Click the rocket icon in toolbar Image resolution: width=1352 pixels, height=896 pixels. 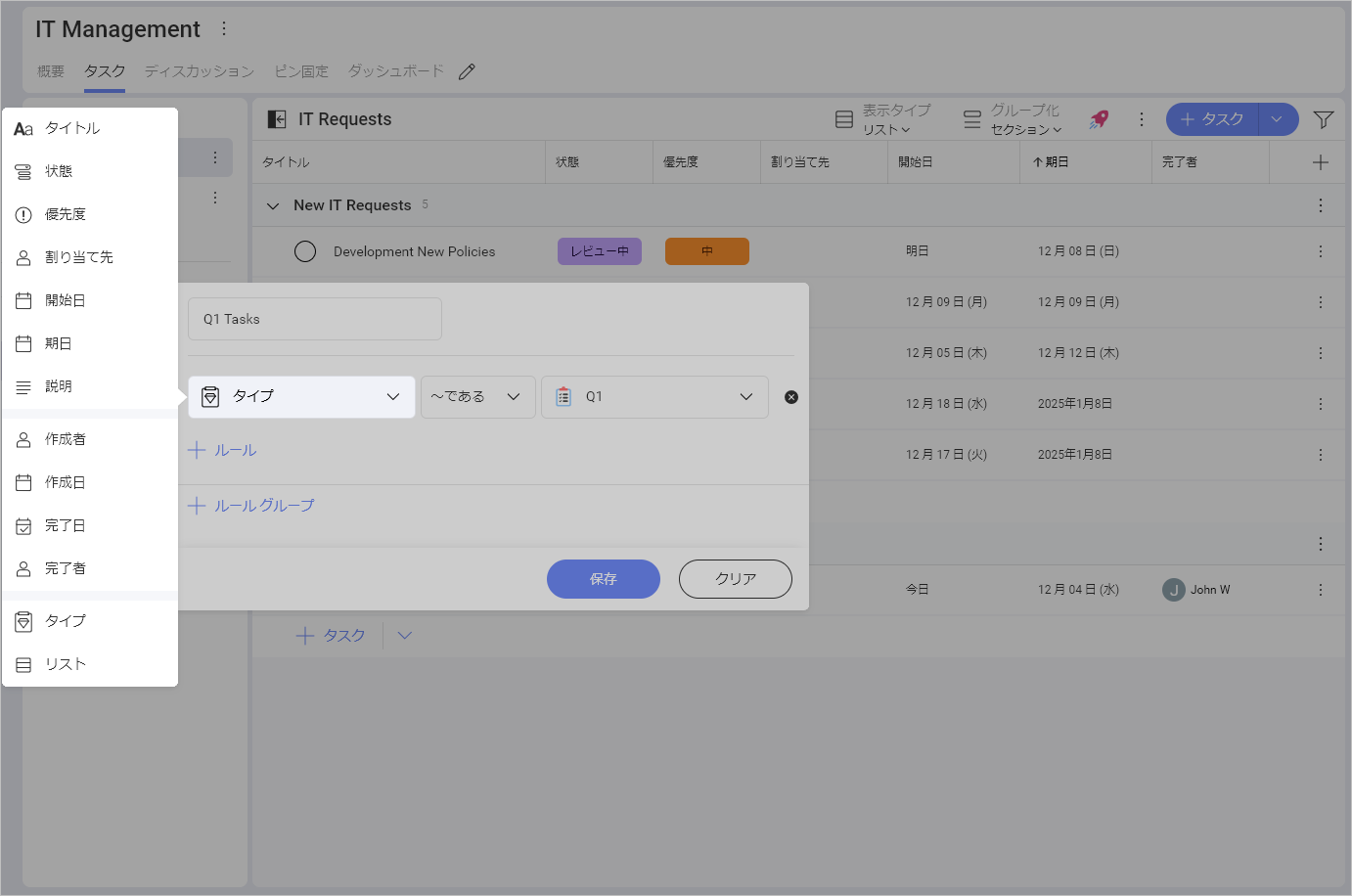tap(1100, 119)
